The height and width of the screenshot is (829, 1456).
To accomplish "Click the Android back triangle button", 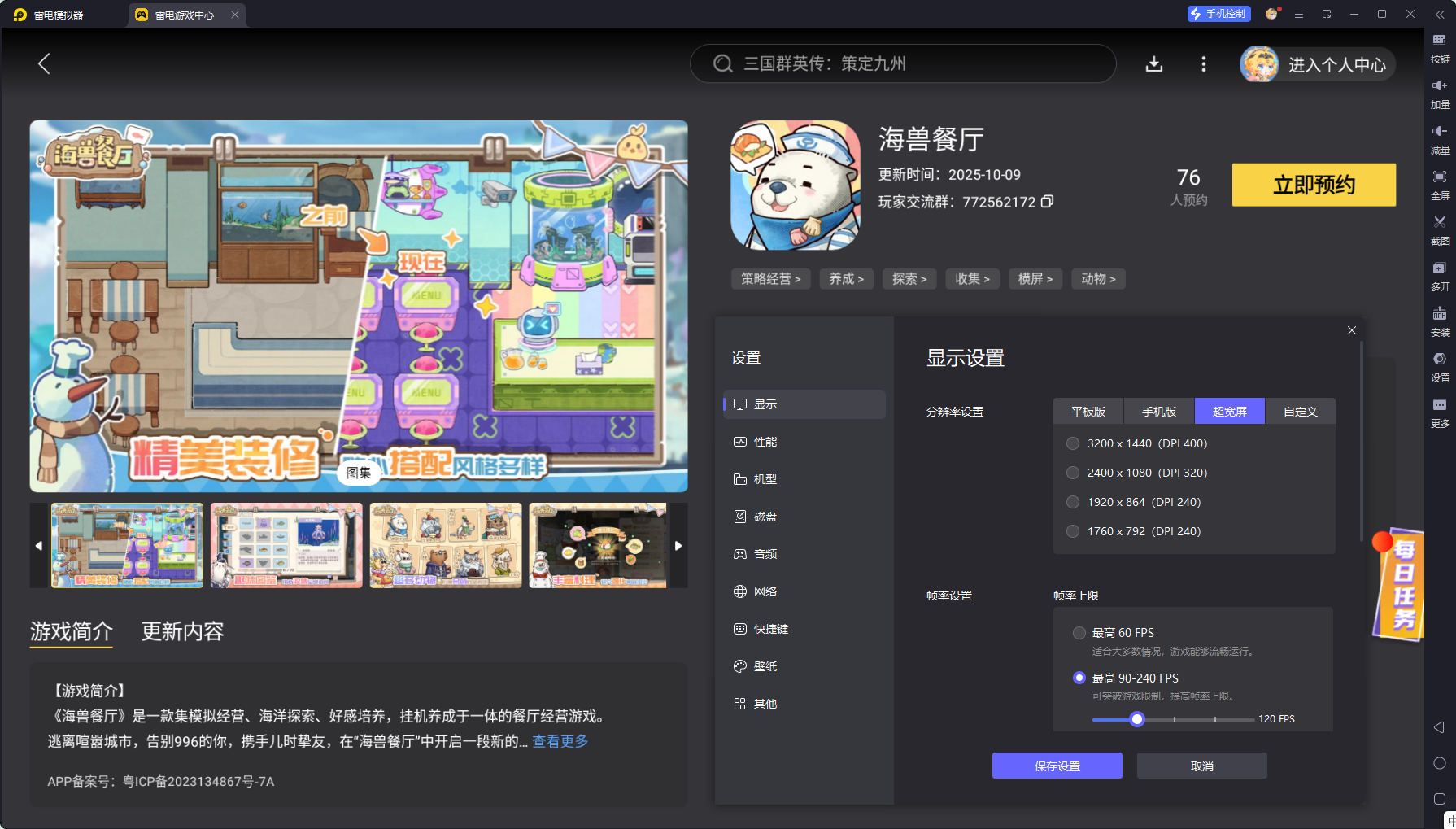I will coord(1439,727).
